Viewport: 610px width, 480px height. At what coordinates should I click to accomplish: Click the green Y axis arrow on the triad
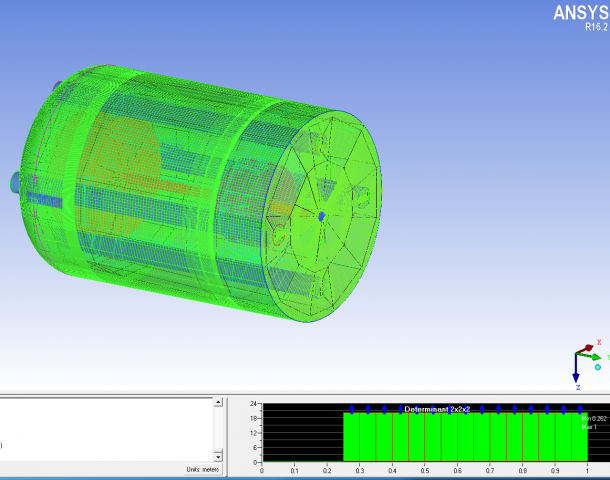click(597, 356)
